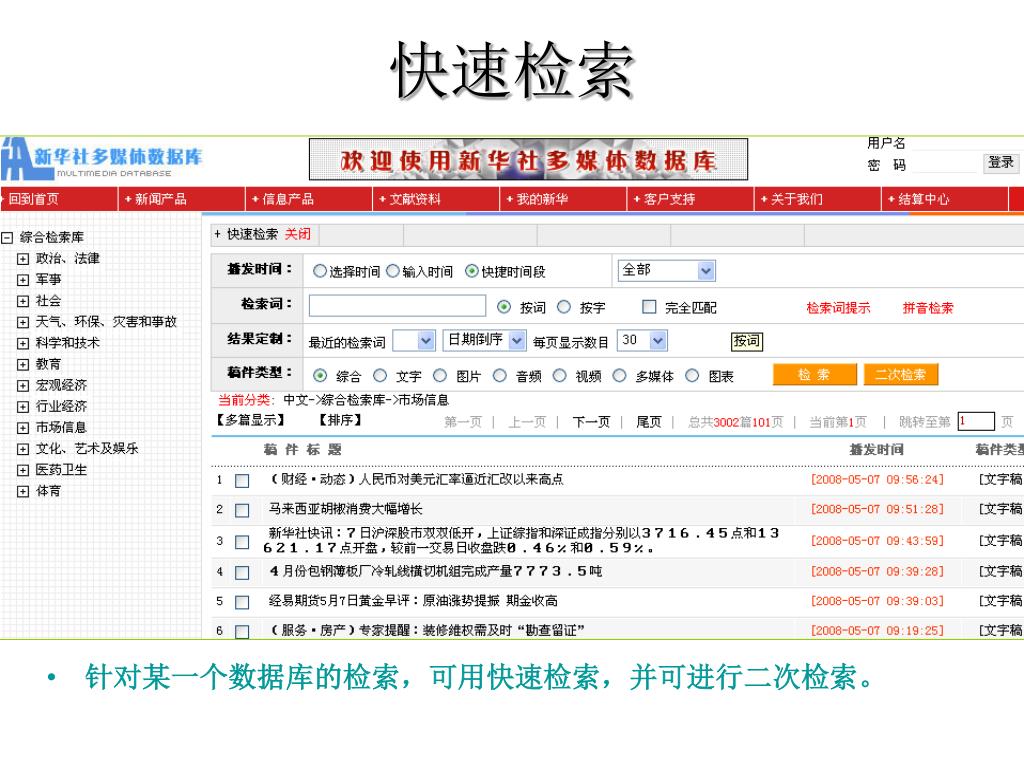The height and width of the screenshot is (768, 1024).
Task: Open the 信息产品 menu
Action: coord(288,199)
